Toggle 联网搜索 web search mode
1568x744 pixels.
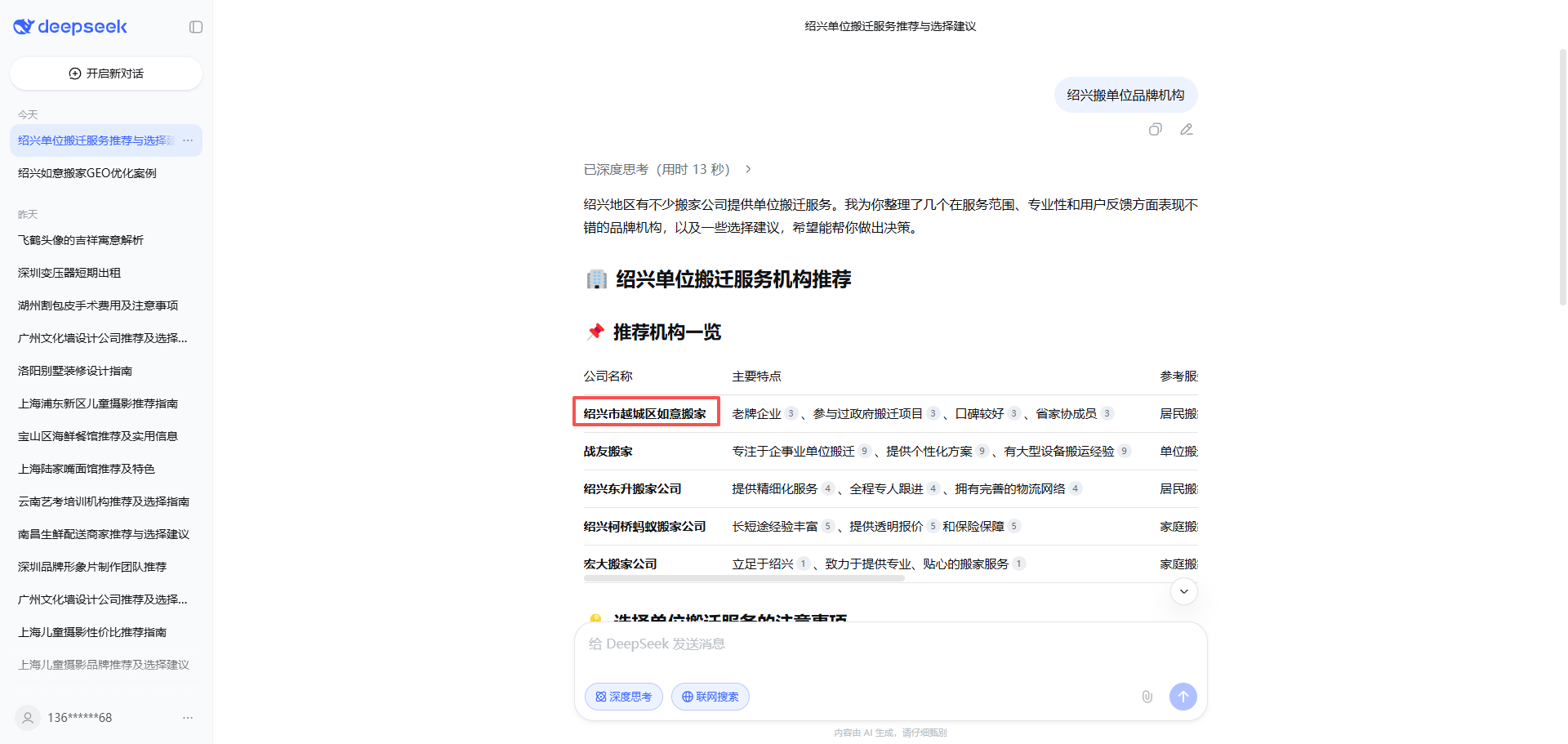pos(710,697)
